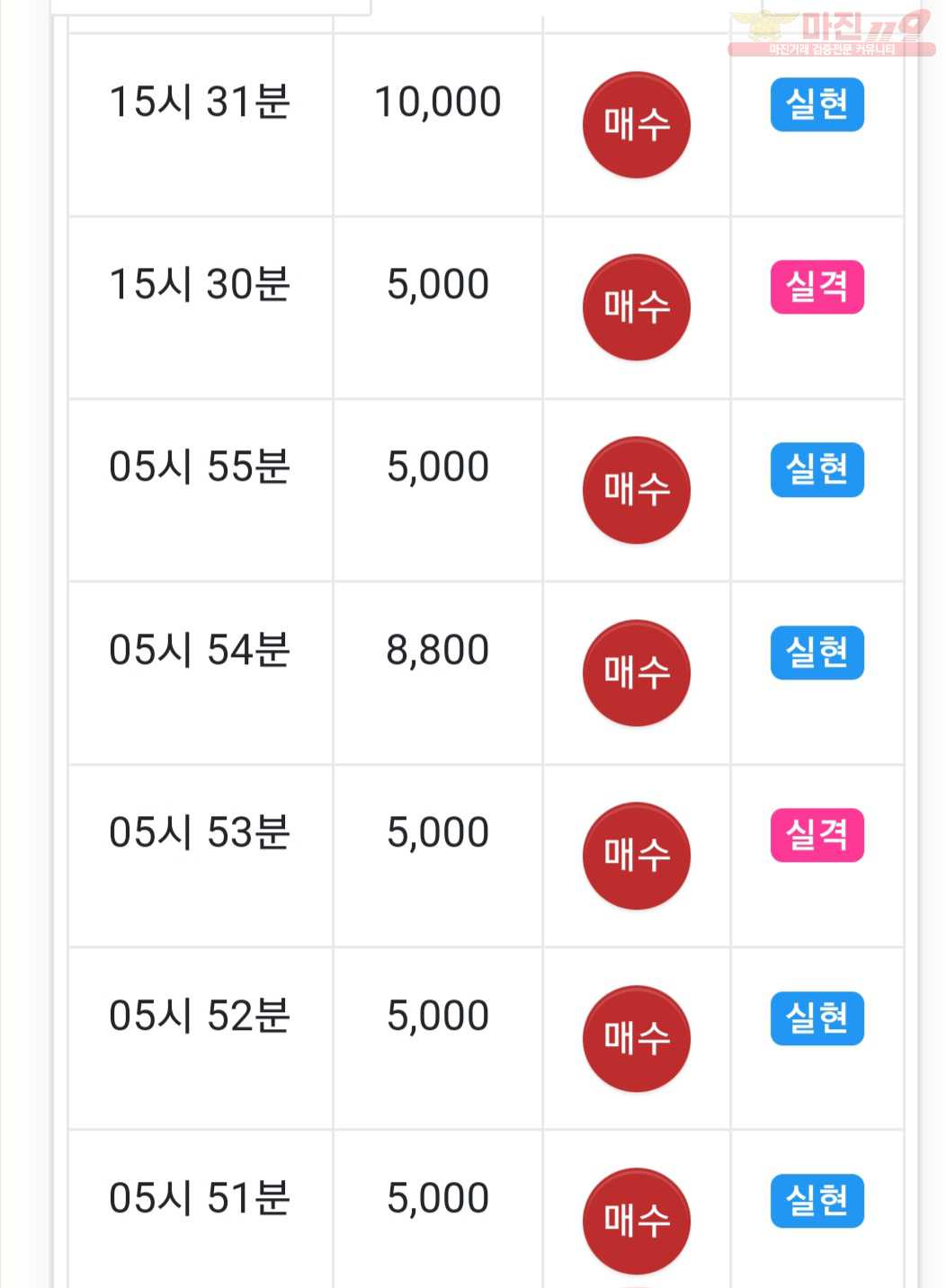The image size is (946, 1288).
Task: Tap the pink 실격 badge in 05시 53분 row
Action: 817,836
